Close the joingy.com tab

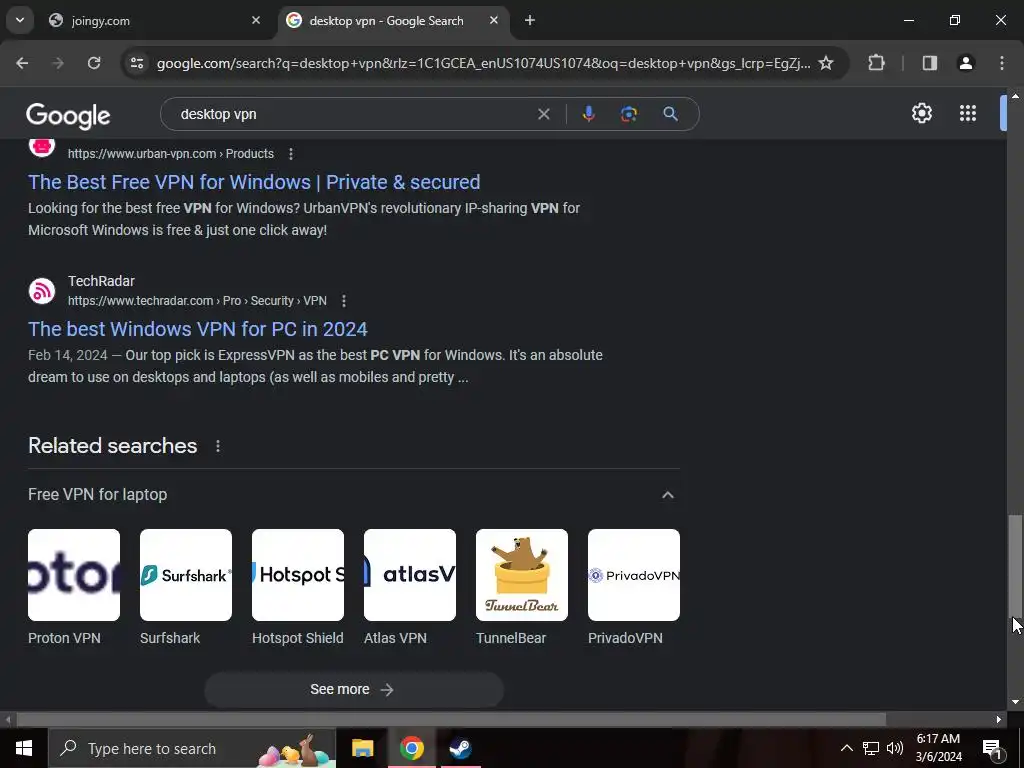pos(256,20)
